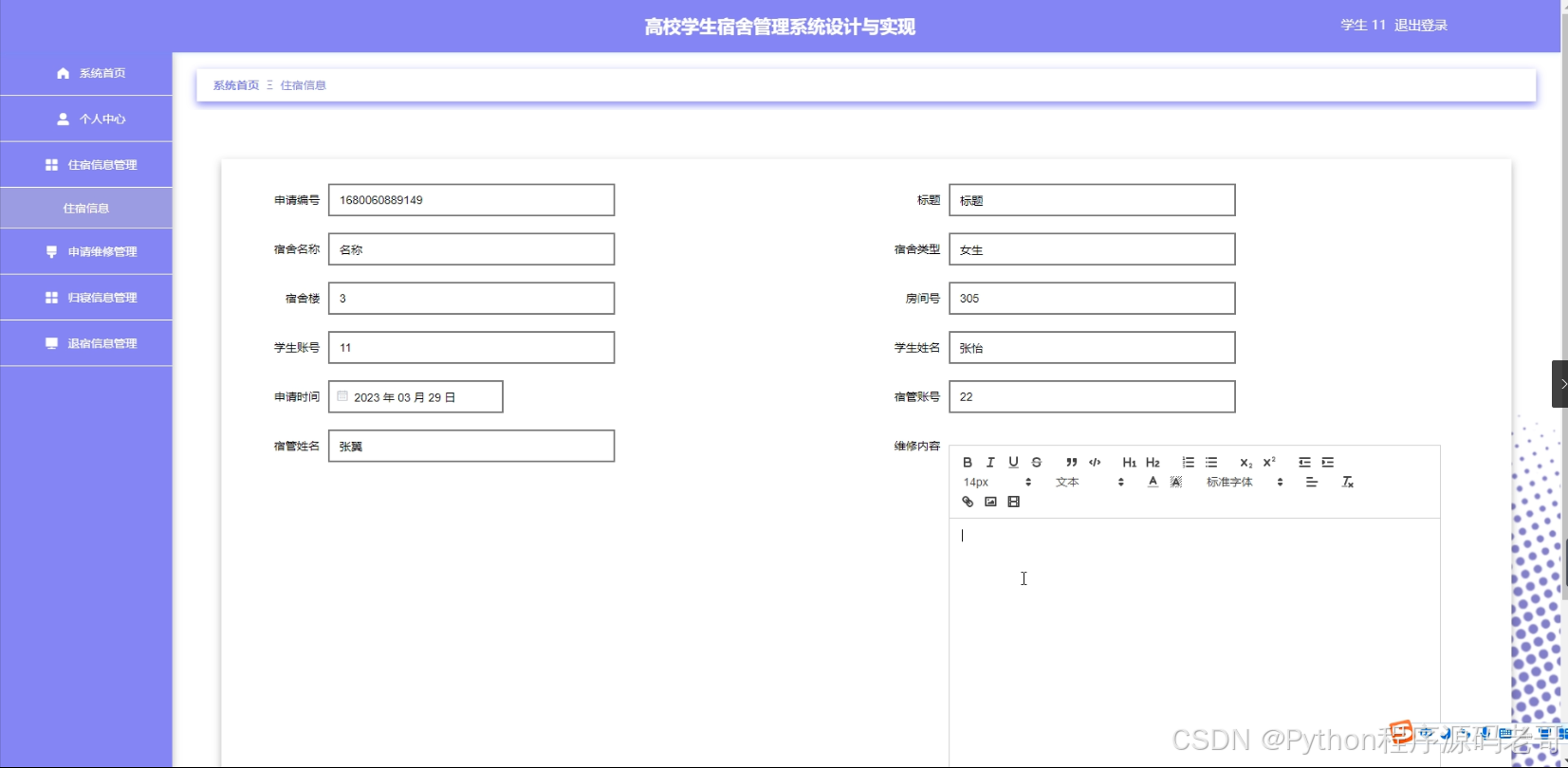
Task: Toggle bold formatting in the editor
Action: click(x=968, y=463)
